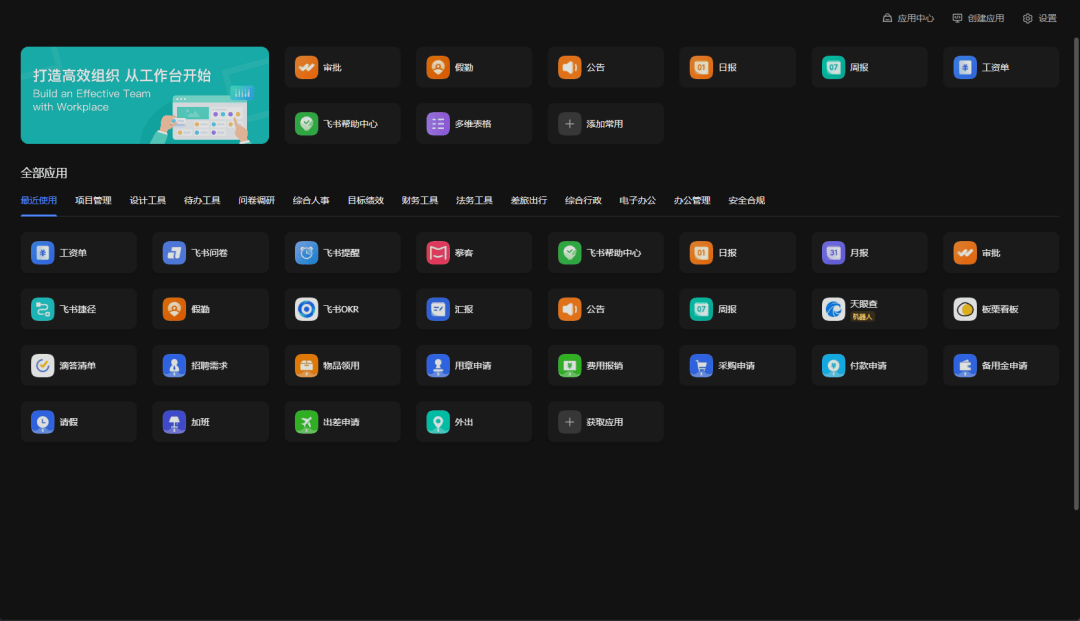Open 假勤 under the 全部应用 list
The width and height of the screenshot is (1080, 621).
[210, 309]
